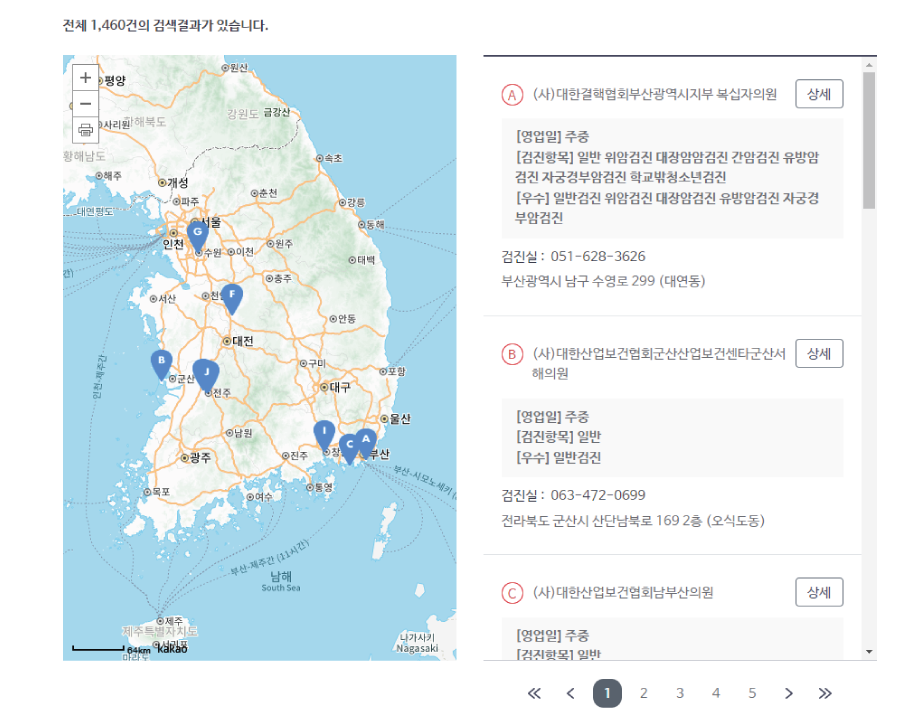Image resolution: width=921 pixels, height=716 pixels.
Task: Open 상세 for 대한결핵협회부산광역시지부 clinic
Action: (819, 94)
